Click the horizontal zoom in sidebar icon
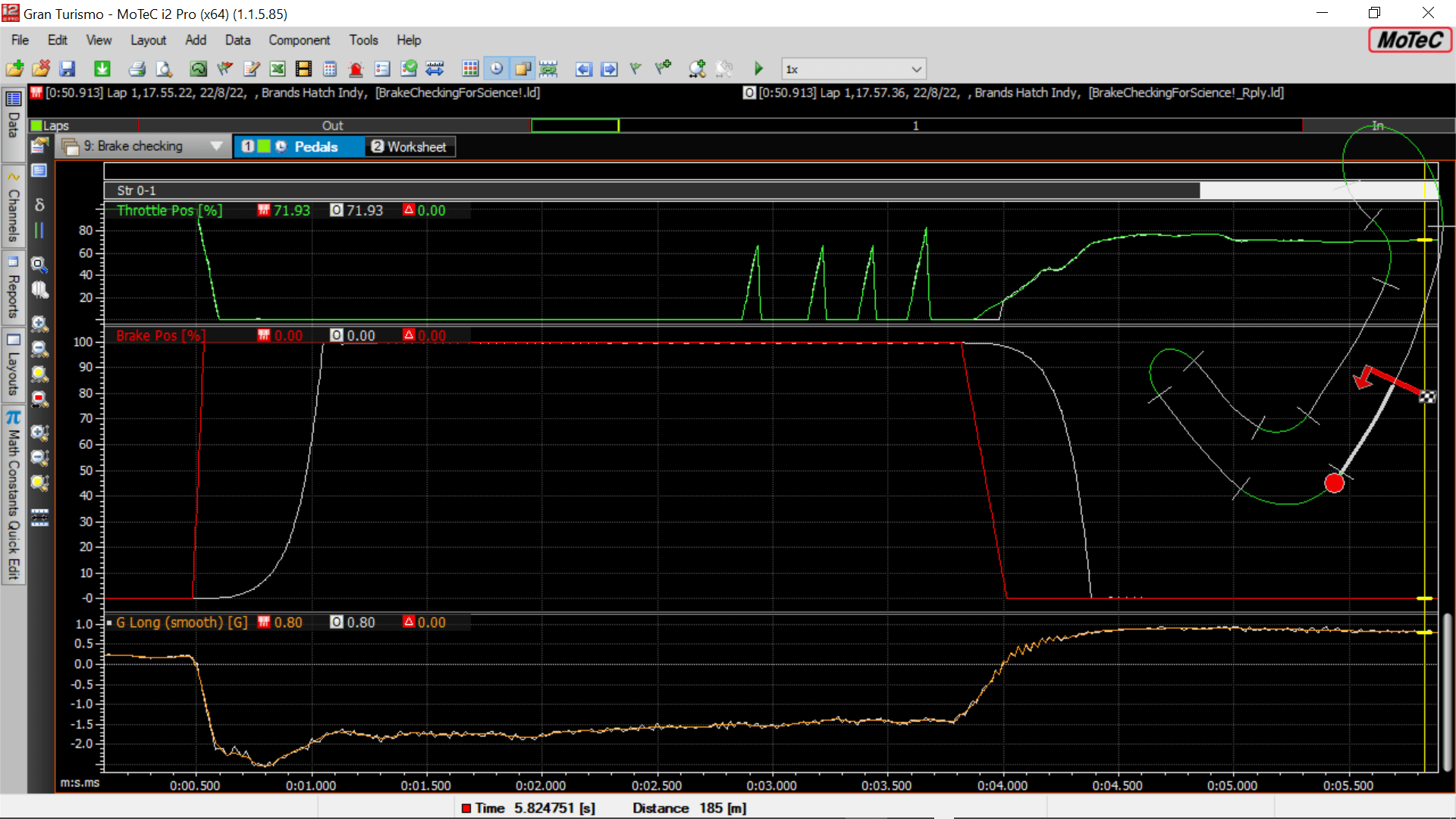The image size is (1456, 819). pos(39,324)
